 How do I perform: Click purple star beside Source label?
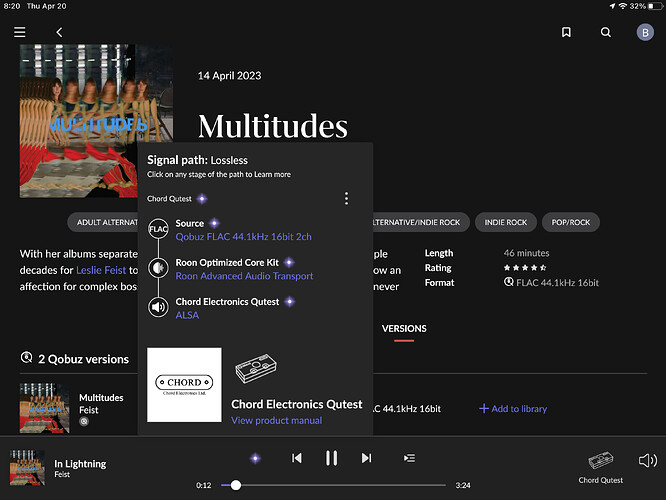pos(214,223)
